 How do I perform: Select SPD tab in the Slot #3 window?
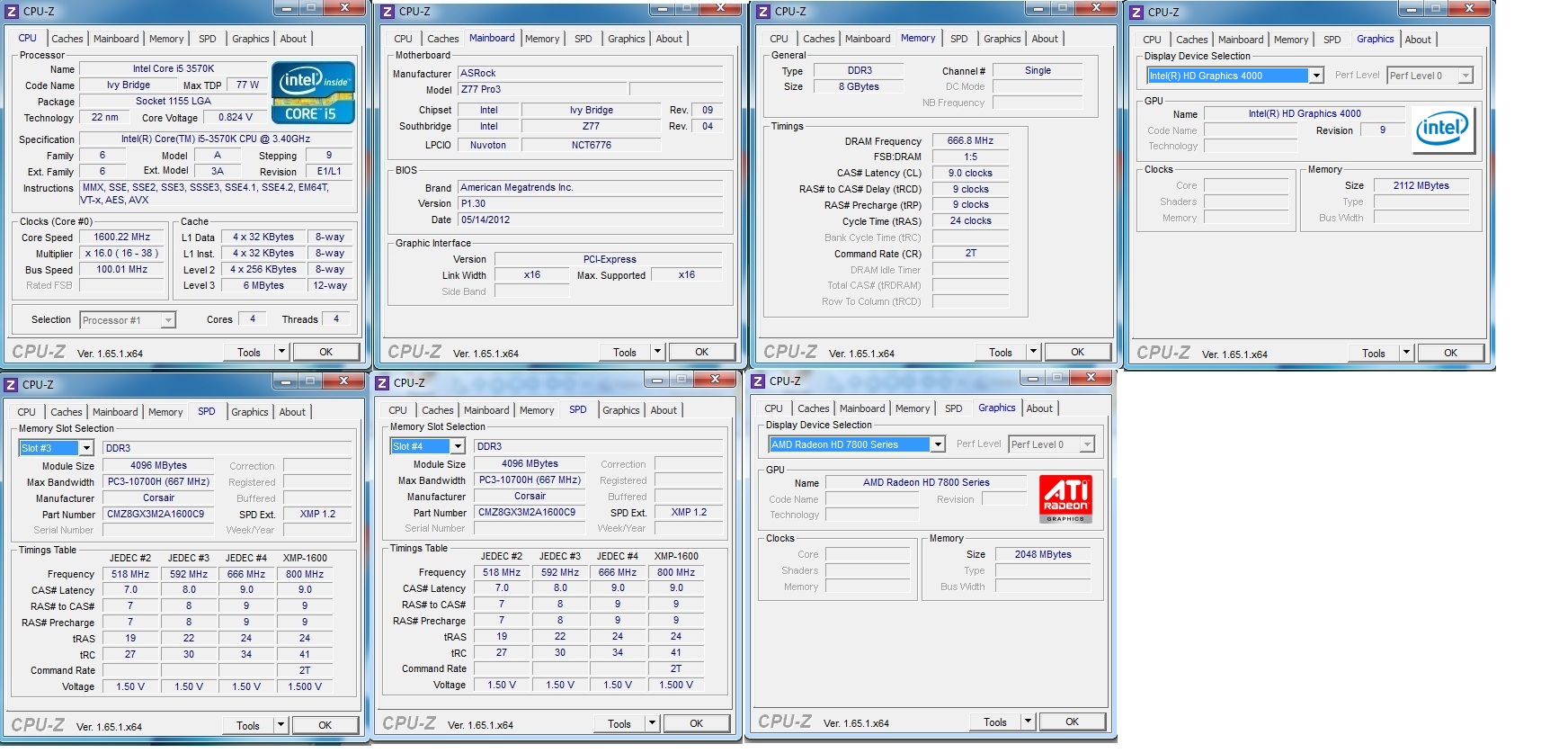point(207,411)
